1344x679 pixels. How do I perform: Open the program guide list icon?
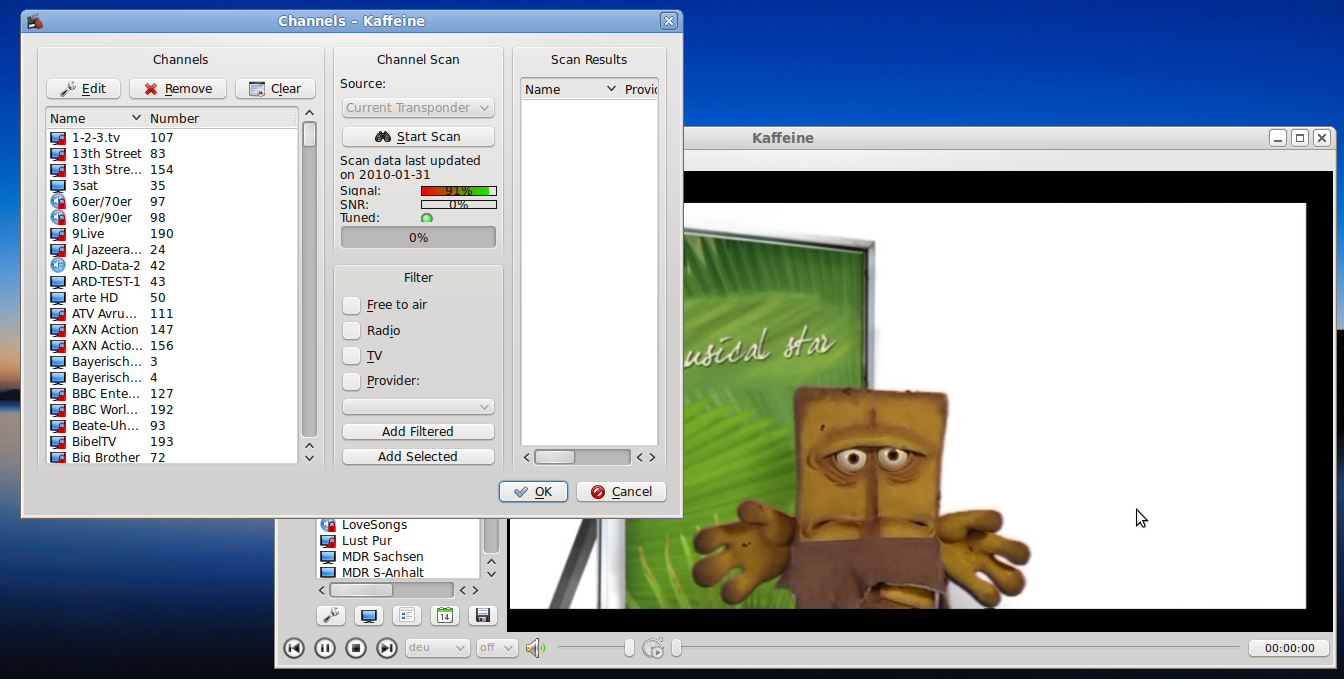pyautogui.click(x=406, y=616)
